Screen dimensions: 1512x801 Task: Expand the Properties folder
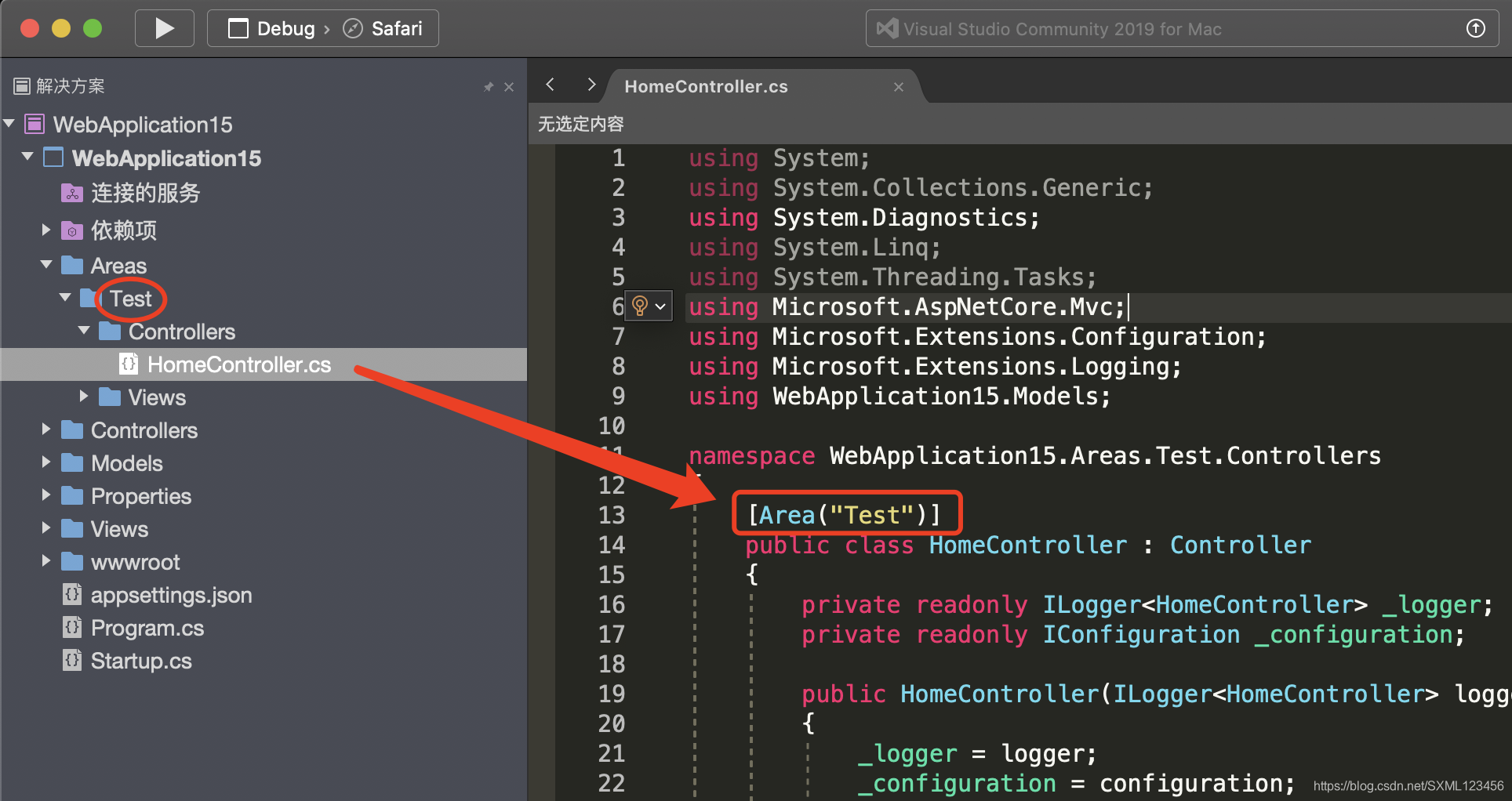tap(46, 495)
